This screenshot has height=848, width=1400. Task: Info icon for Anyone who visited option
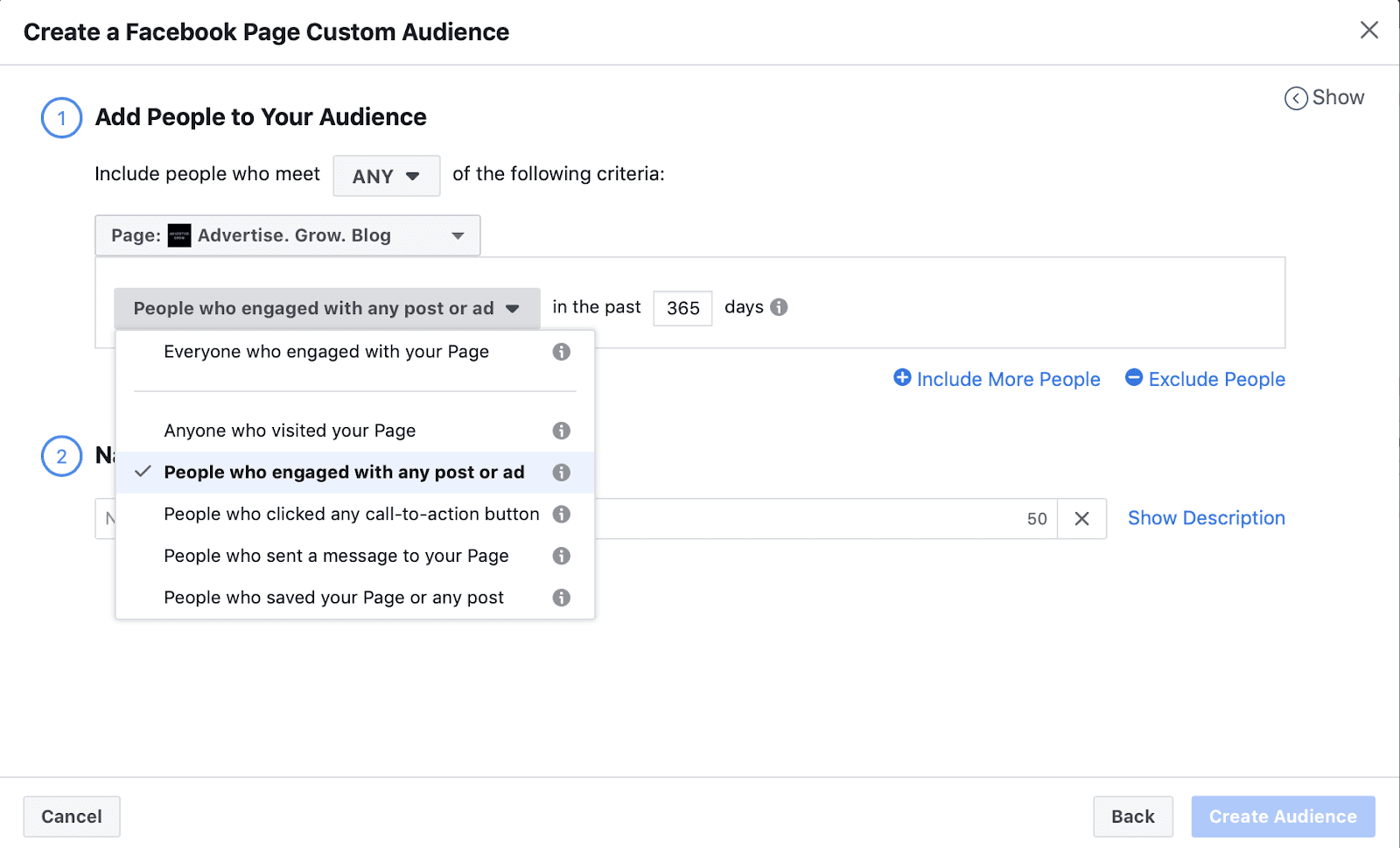[x=562, y=431]
